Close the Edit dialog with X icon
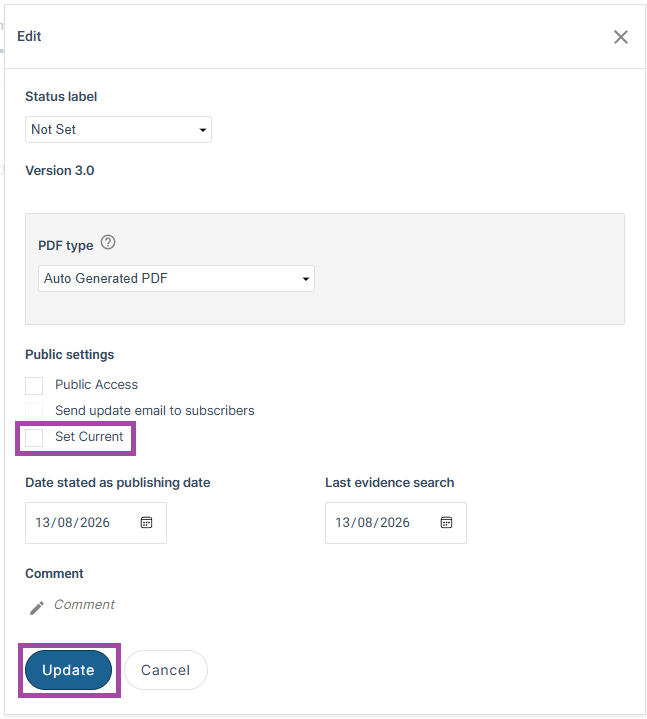 pyautogui.click(x=620, y=37)
